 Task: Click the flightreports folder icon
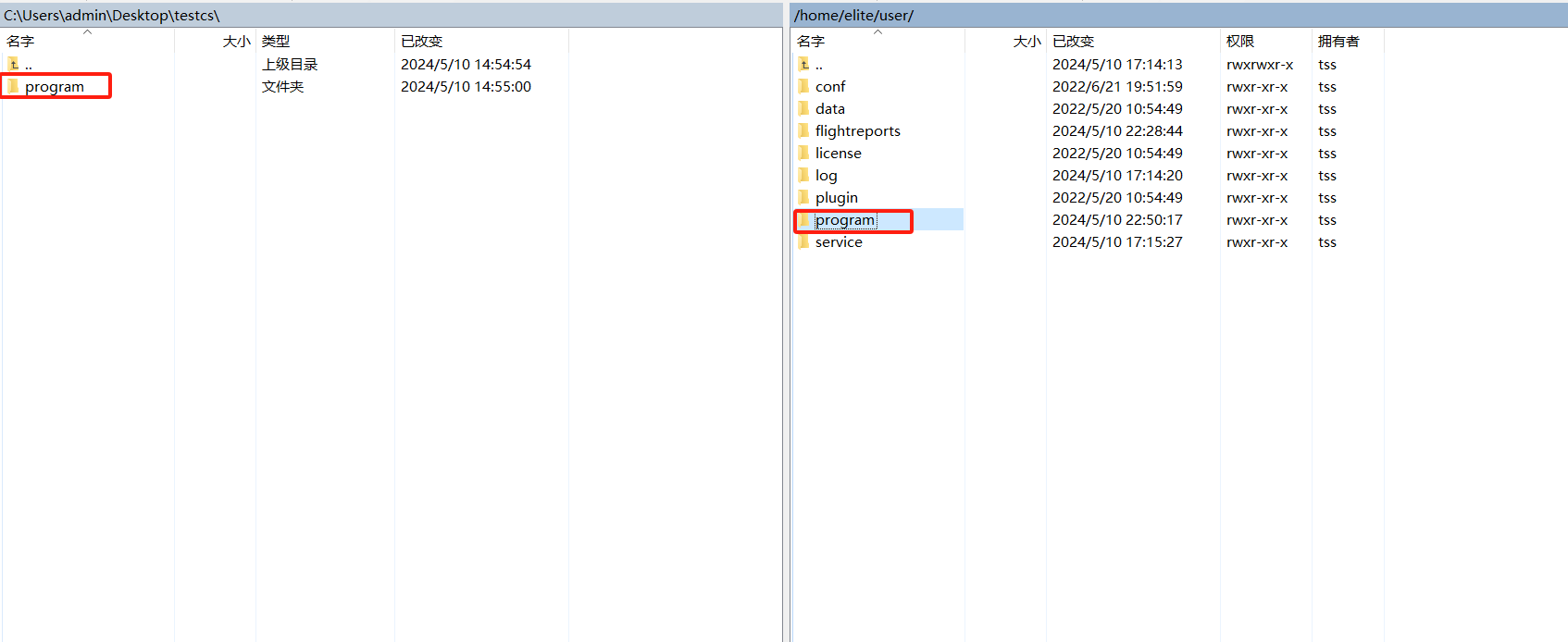click(x=803, y=130)
